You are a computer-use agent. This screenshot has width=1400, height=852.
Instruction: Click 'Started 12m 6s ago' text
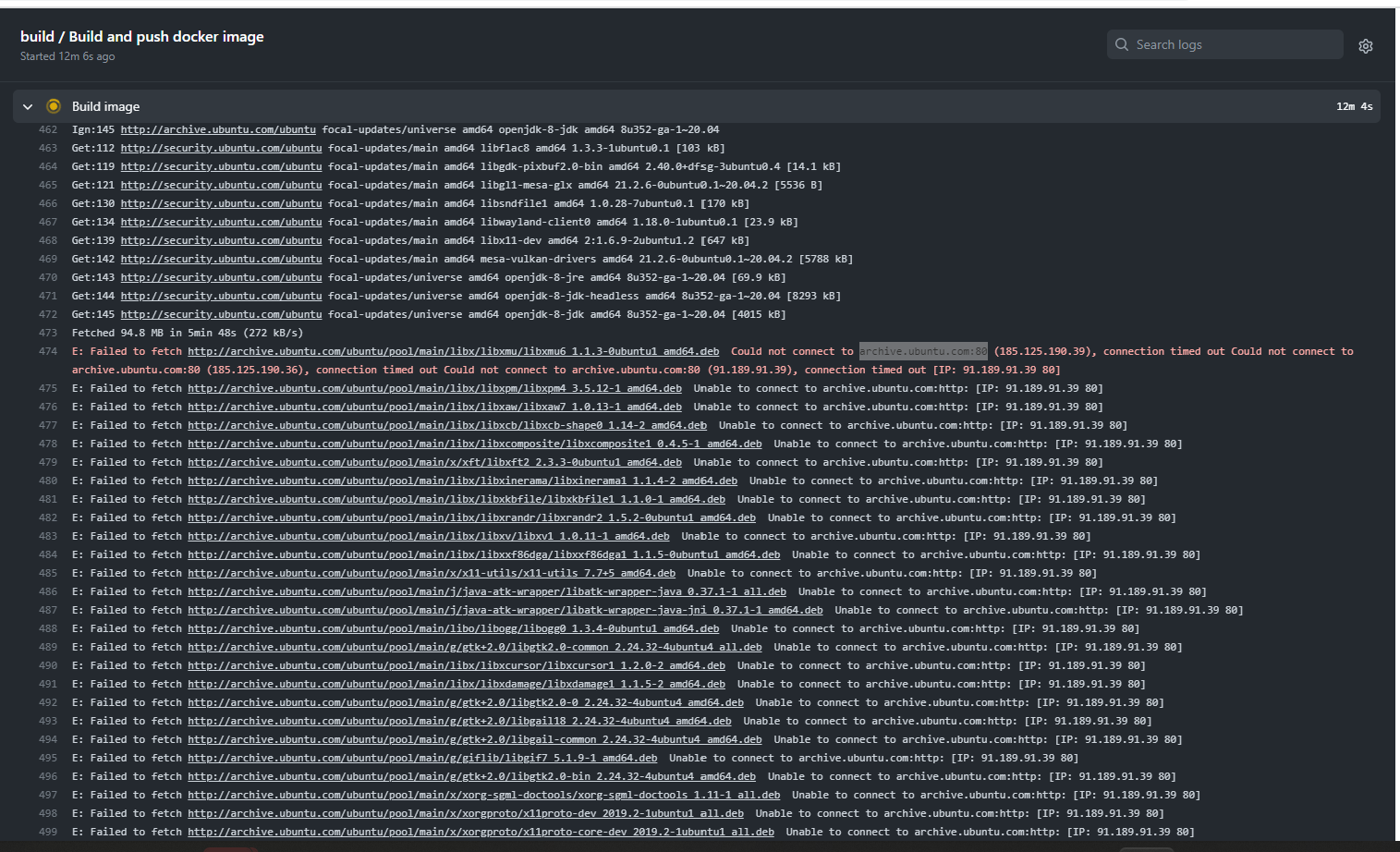67,56
